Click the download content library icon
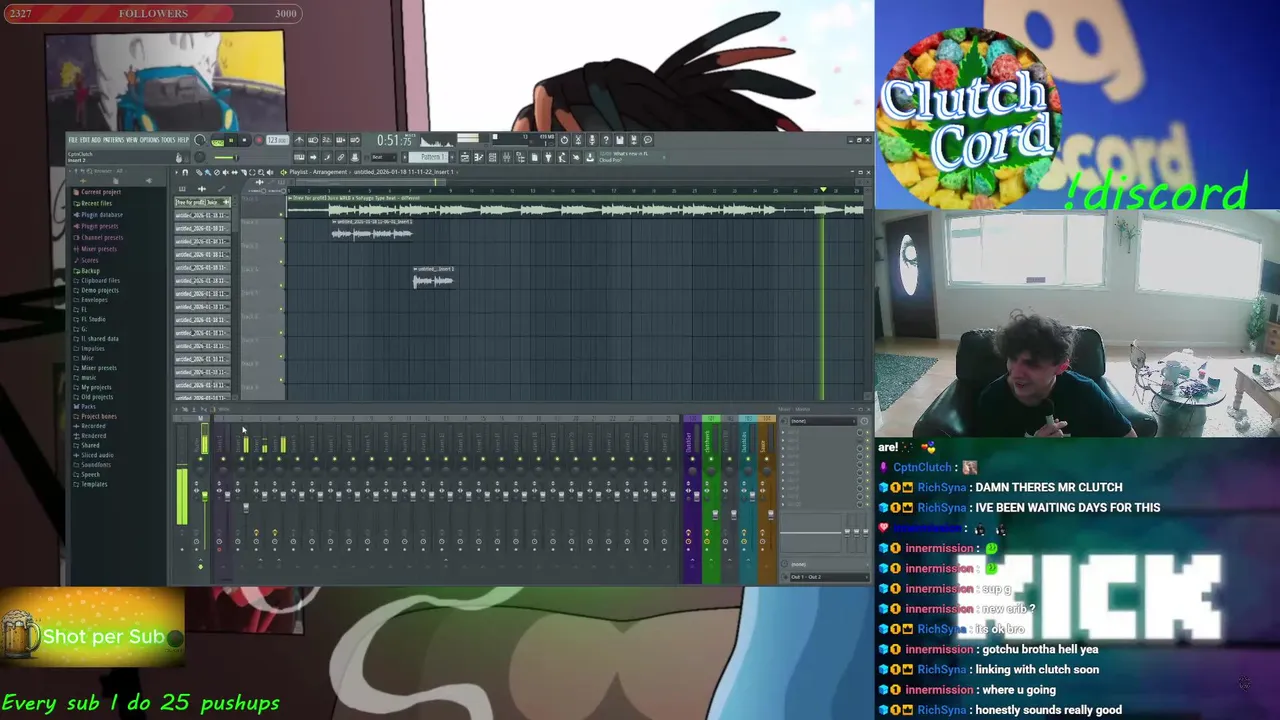This screenshot has width=1280, height=720. click(x=590, y=157)
